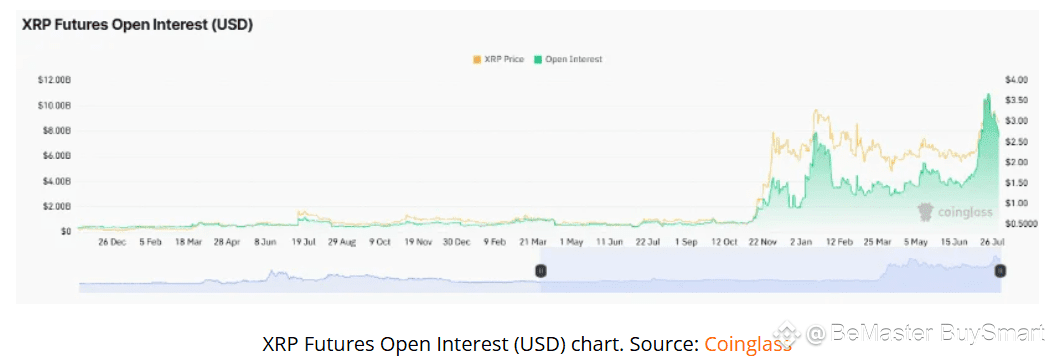Image resolution: width=1052 pixels, height=360 pixels.
Task: Click the 28 Apr date label
Action: [227, 241]
